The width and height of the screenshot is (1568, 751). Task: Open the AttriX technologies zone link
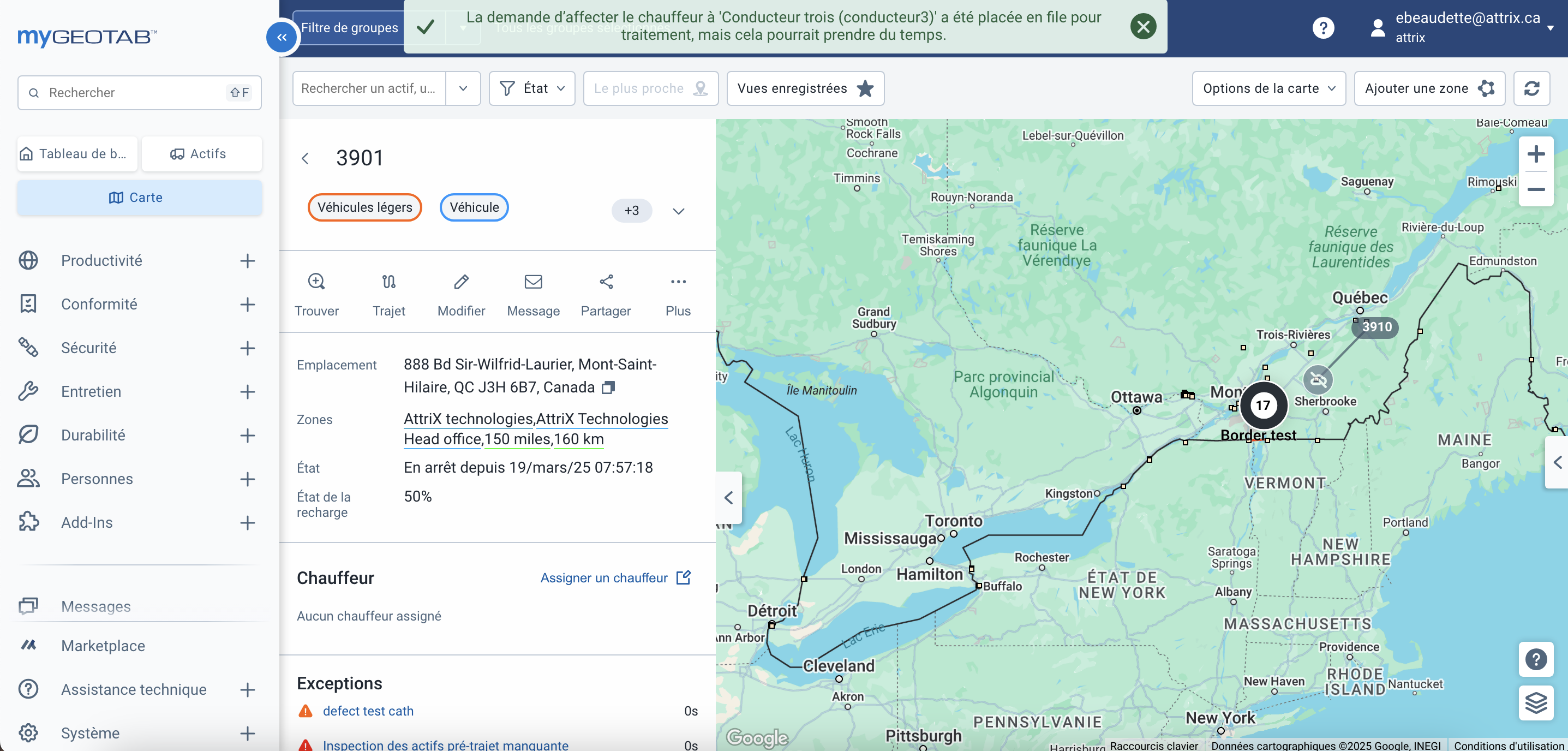tap(468, 419)
